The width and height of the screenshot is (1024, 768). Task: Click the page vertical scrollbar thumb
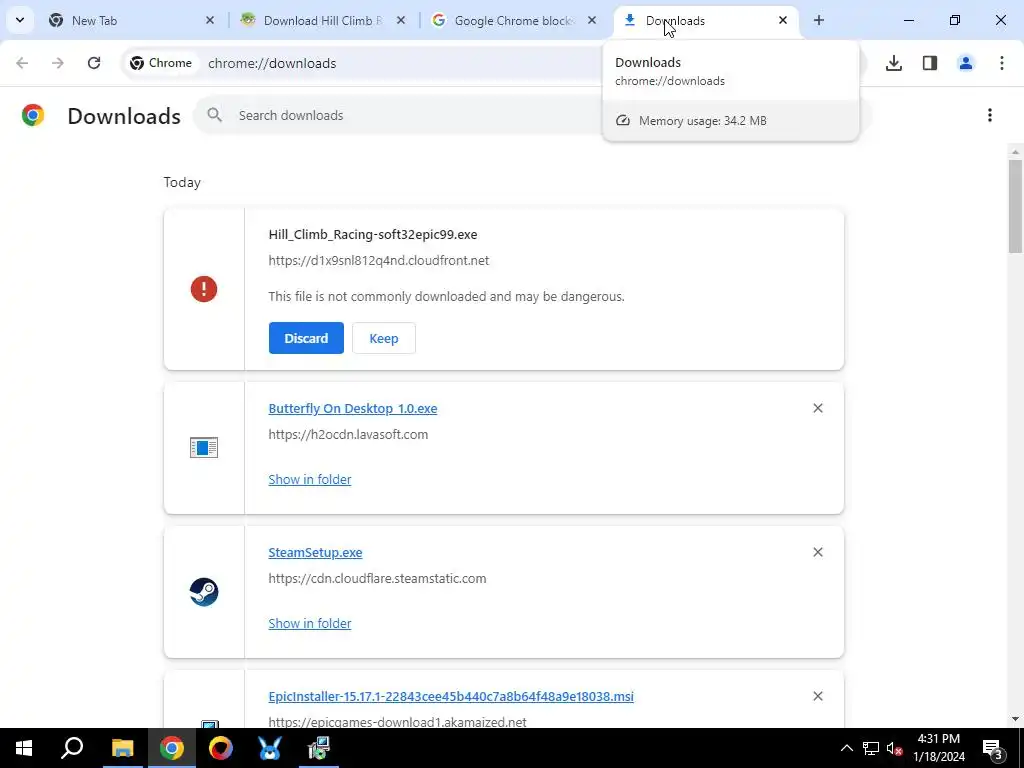pyautogui.click(x=1015, y=206)
